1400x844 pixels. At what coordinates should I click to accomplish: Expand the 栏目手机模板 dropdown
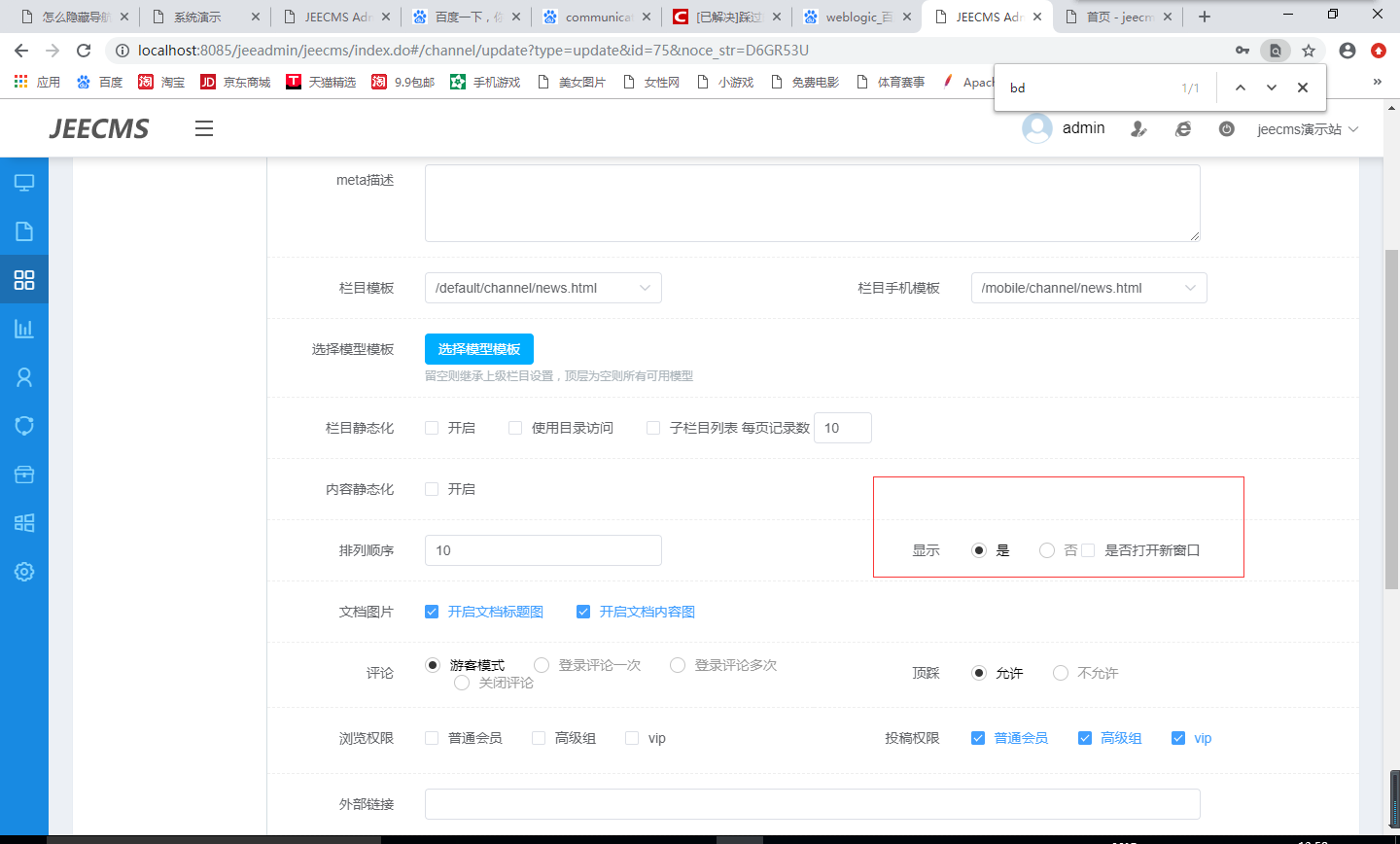tap(1088, 288)
